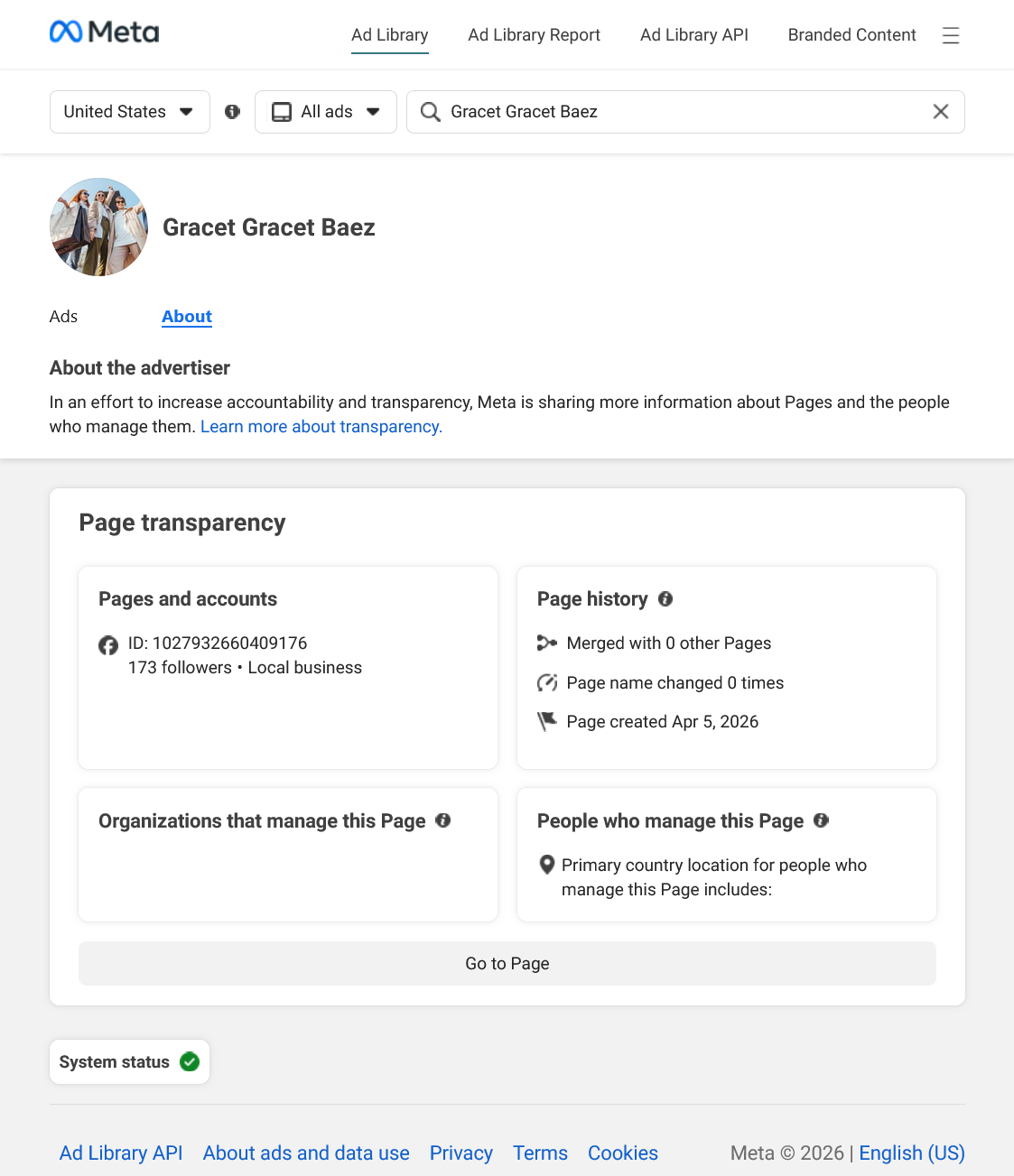Clear the search with the X icon
This screenshot has height=1176, width=1014.
(x=941, y=112)
